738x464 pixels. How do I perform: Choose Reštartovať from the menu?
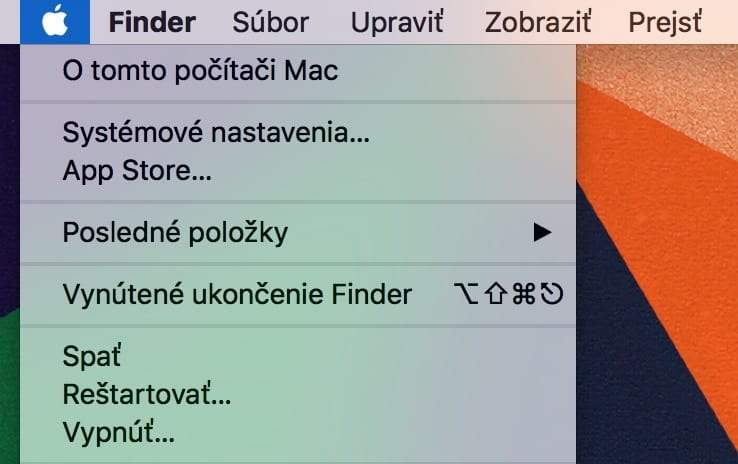point(298,394)
